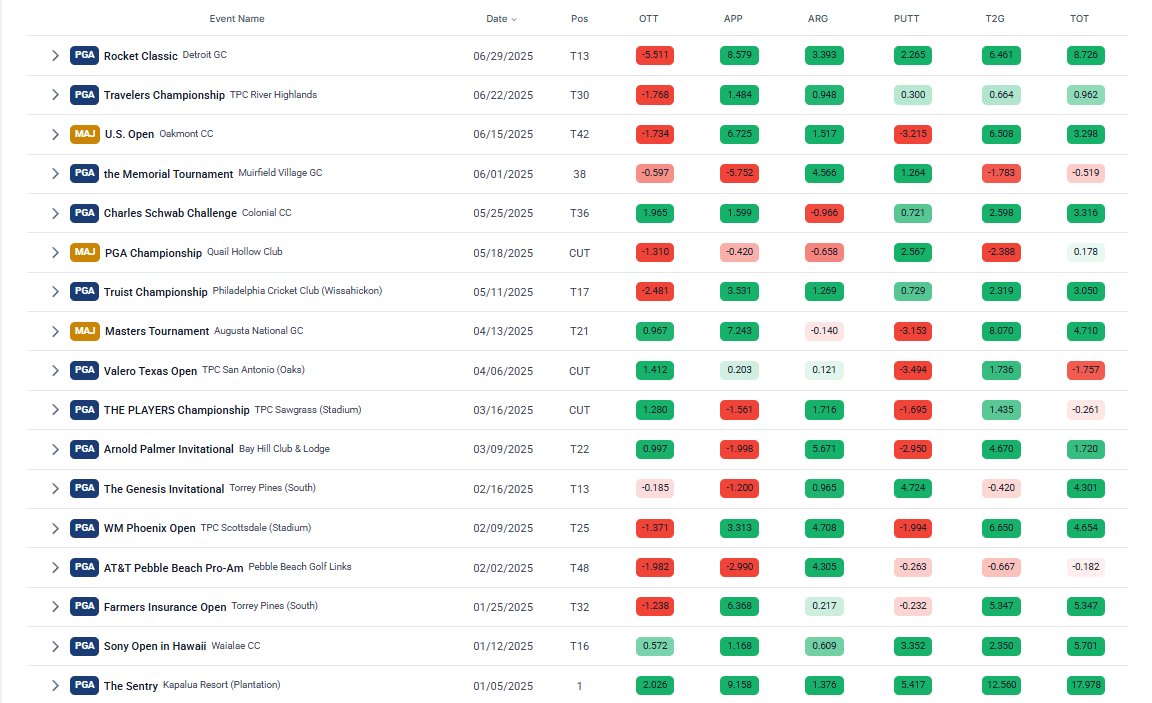Click the TOT value 0.178
Image resolution: width=1152 pixels, height=703 pixels.
[x=1086, y=252]
